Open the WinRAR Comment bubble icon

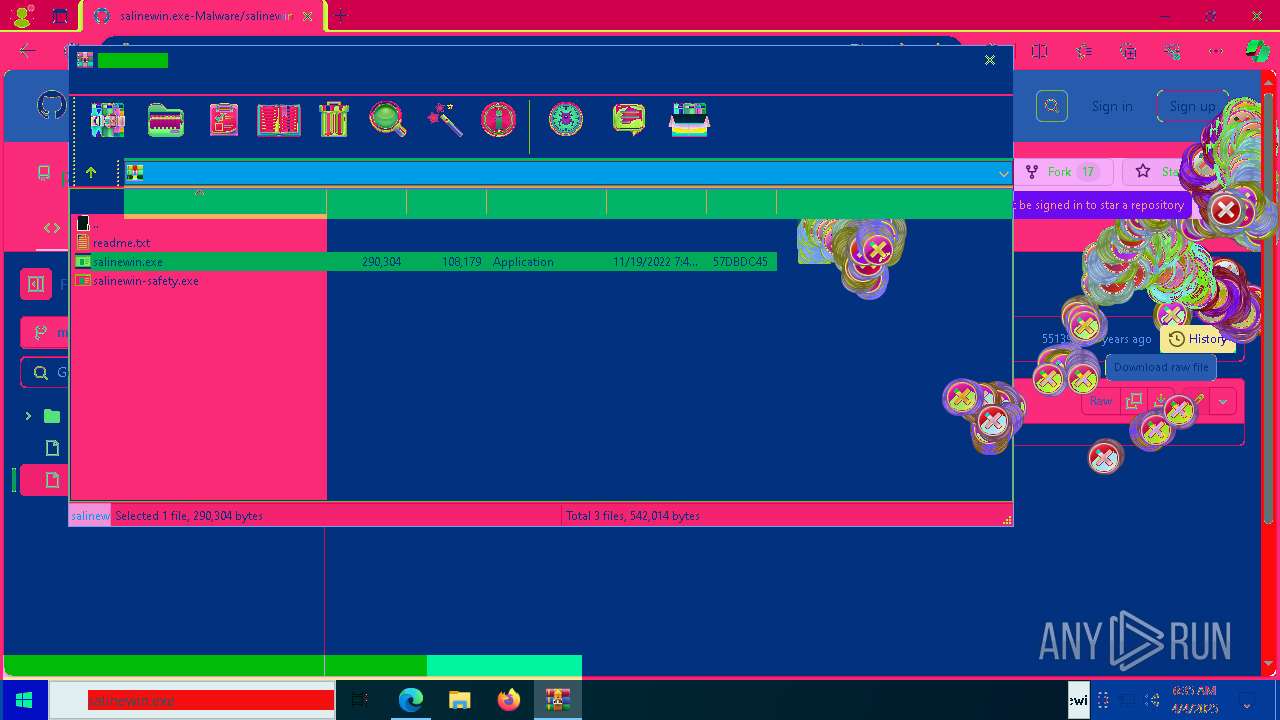(628, 120)
